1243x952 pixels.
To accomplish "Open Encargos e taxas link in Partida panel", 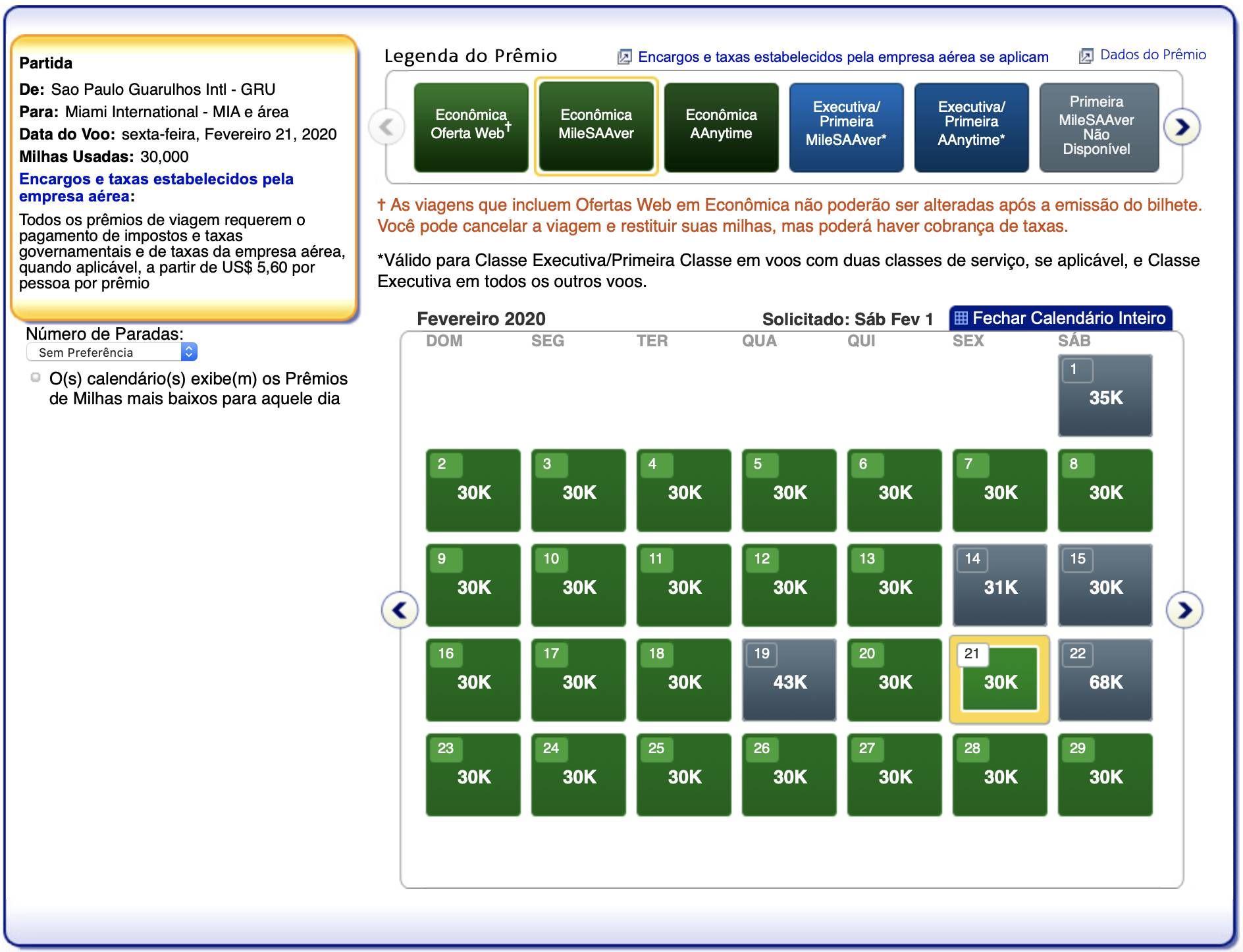I will [x=156, y=188].
